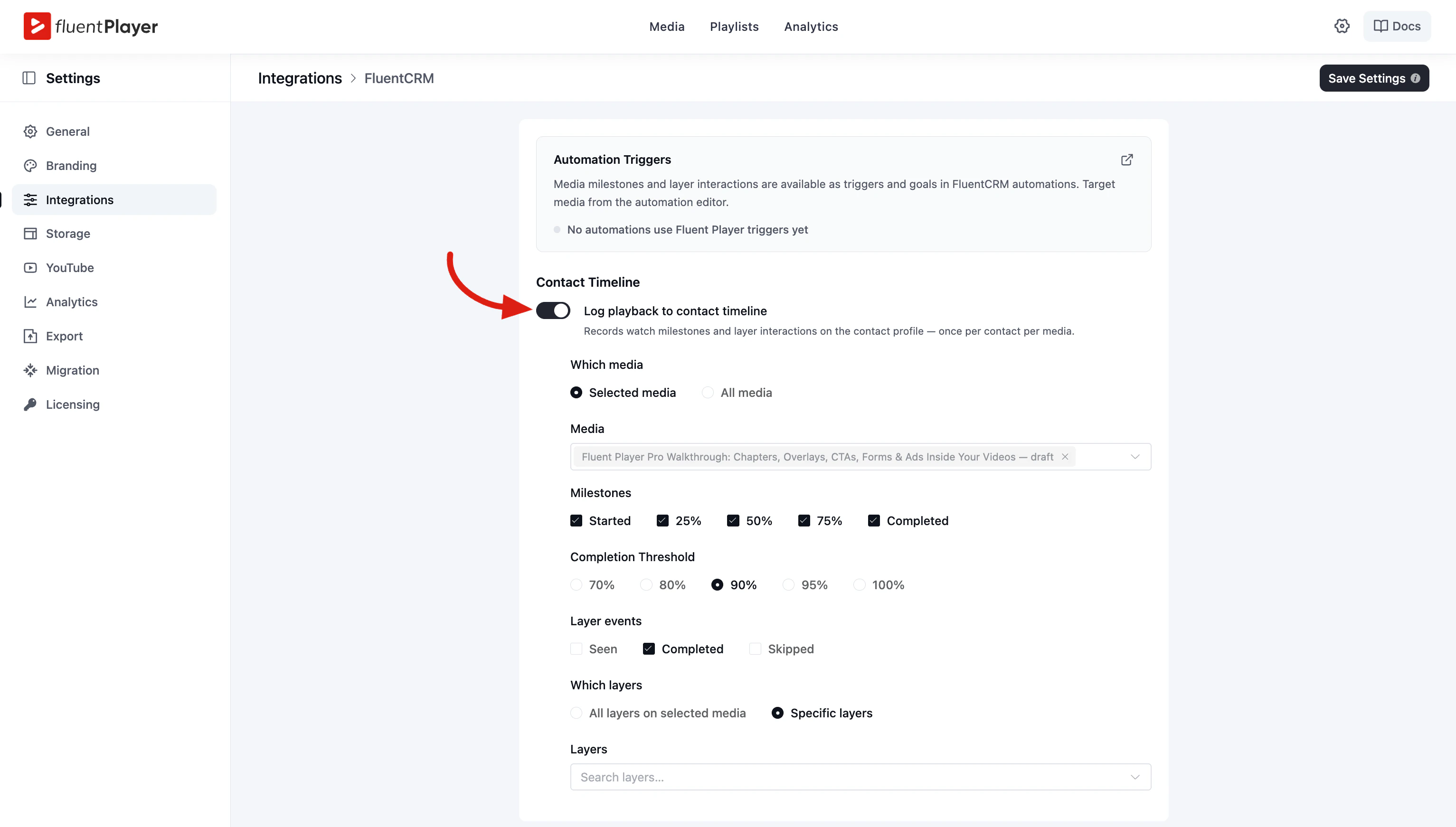Go to General settings page

point(114,131)
